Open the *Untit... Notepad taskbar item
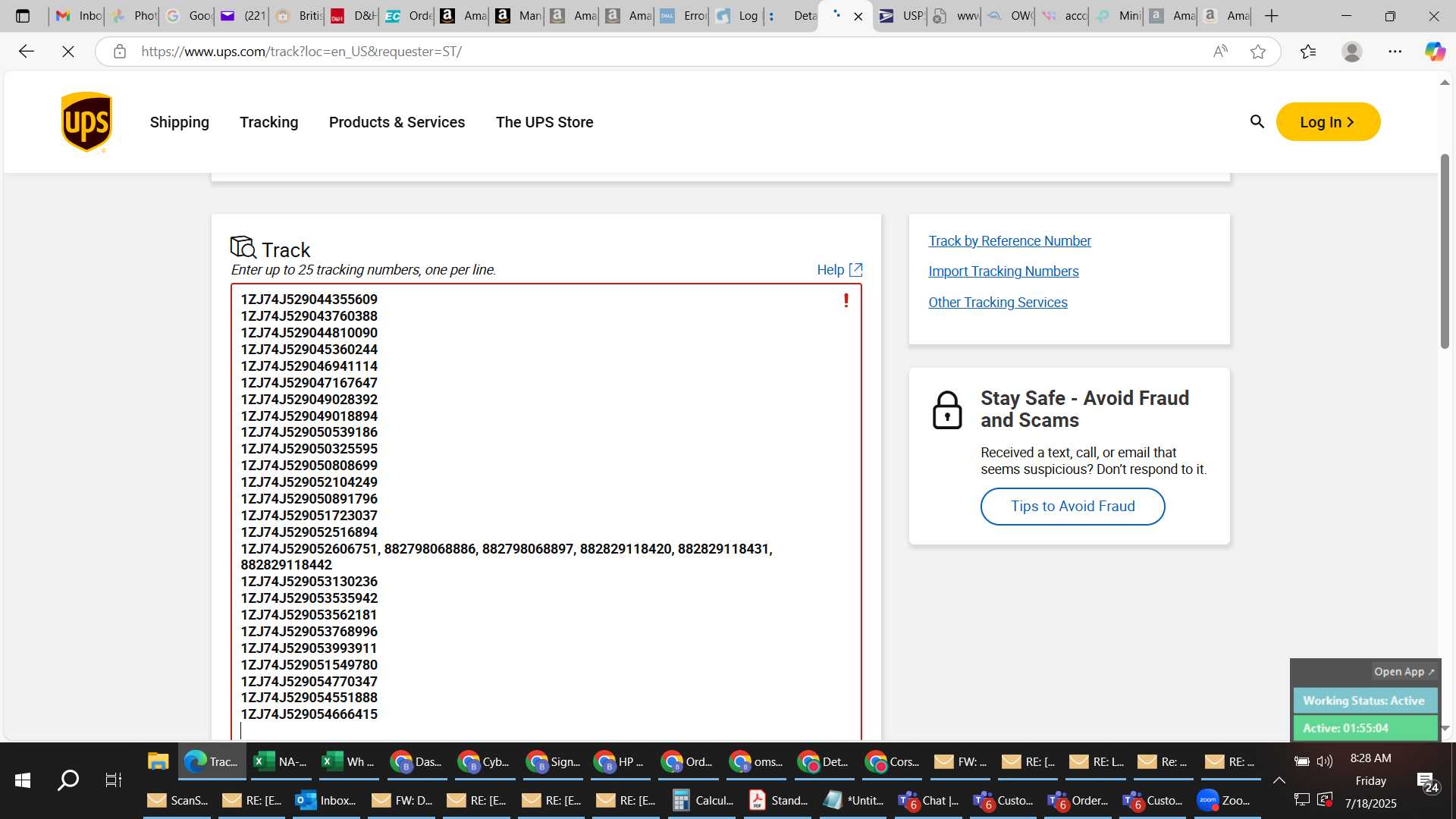The width and height of the screenshot is (1456, 819). coord(853,800)
